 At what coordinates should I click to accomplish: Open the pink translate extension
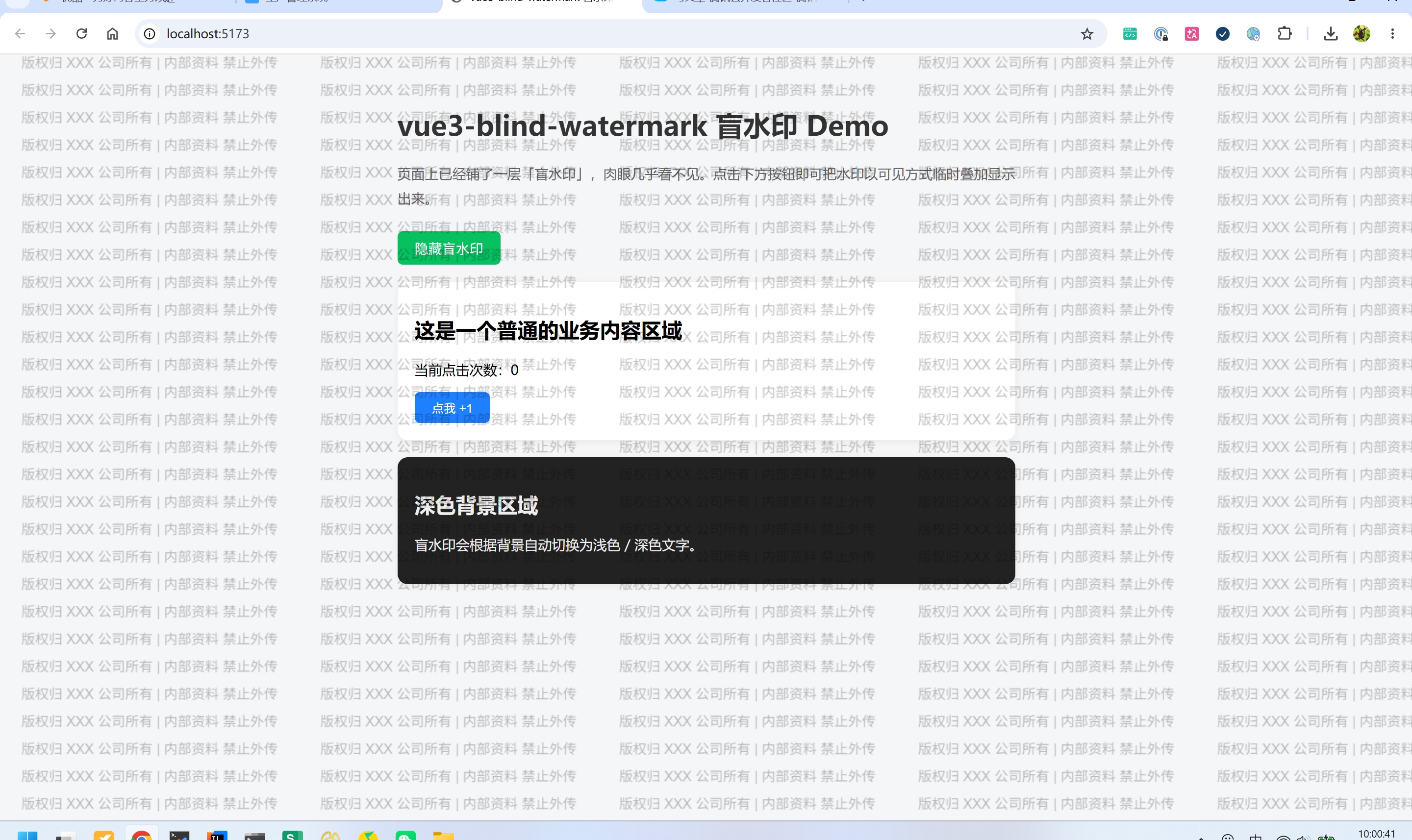(1192, 34)
